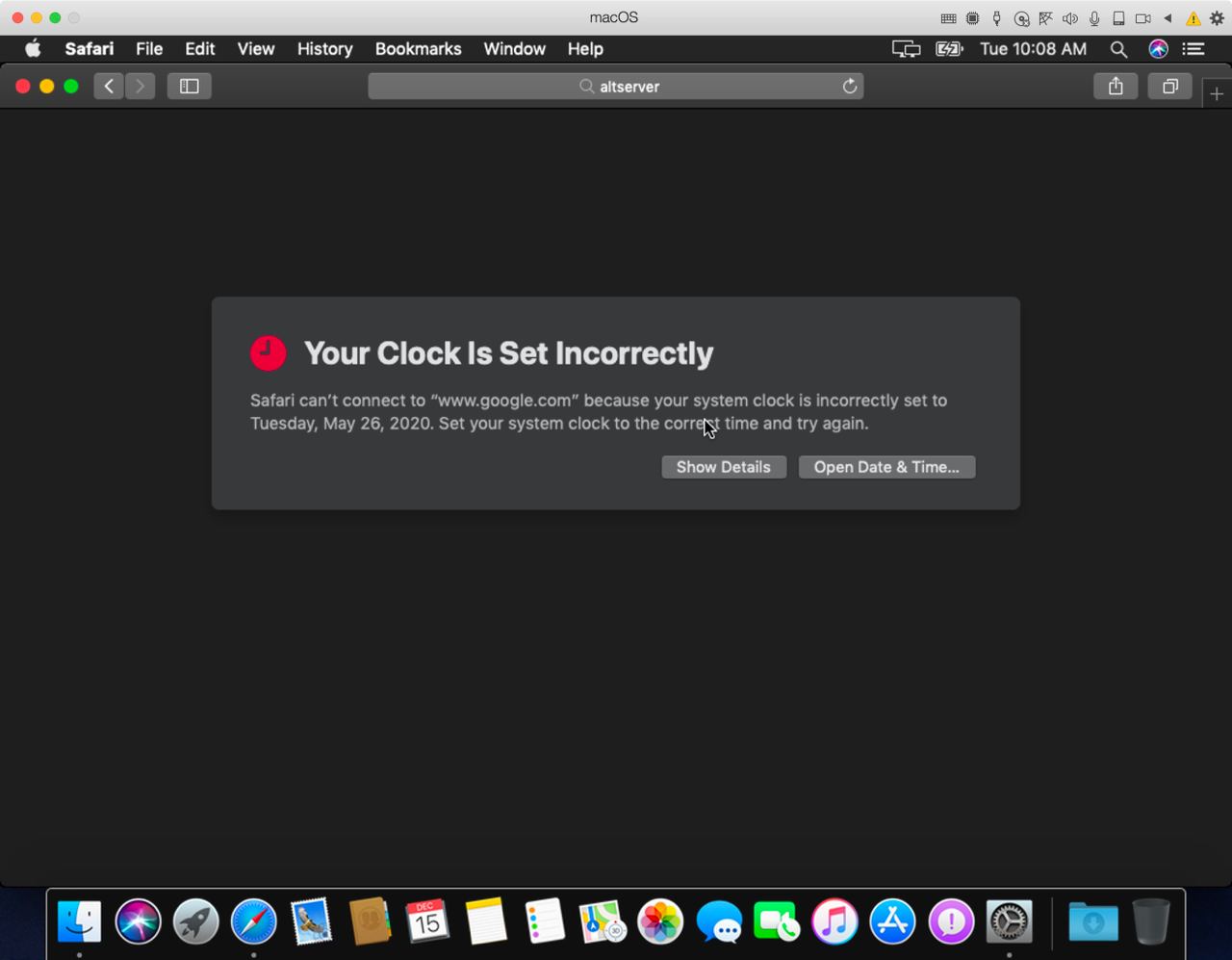Open the Mail stamp icon in Dock
The image size is (1232, 960).
(312, 922)
